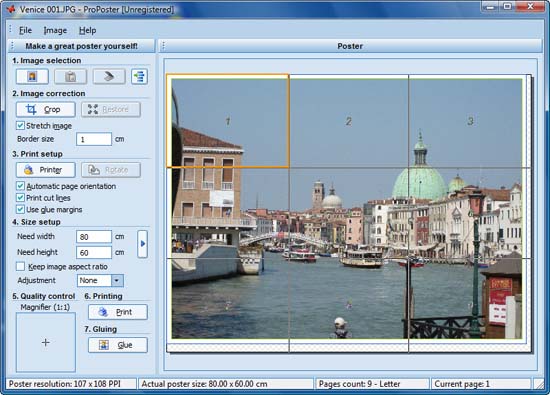Click the Crop button
The height and width of the screenshot is (395, 550).
[46, 109]
